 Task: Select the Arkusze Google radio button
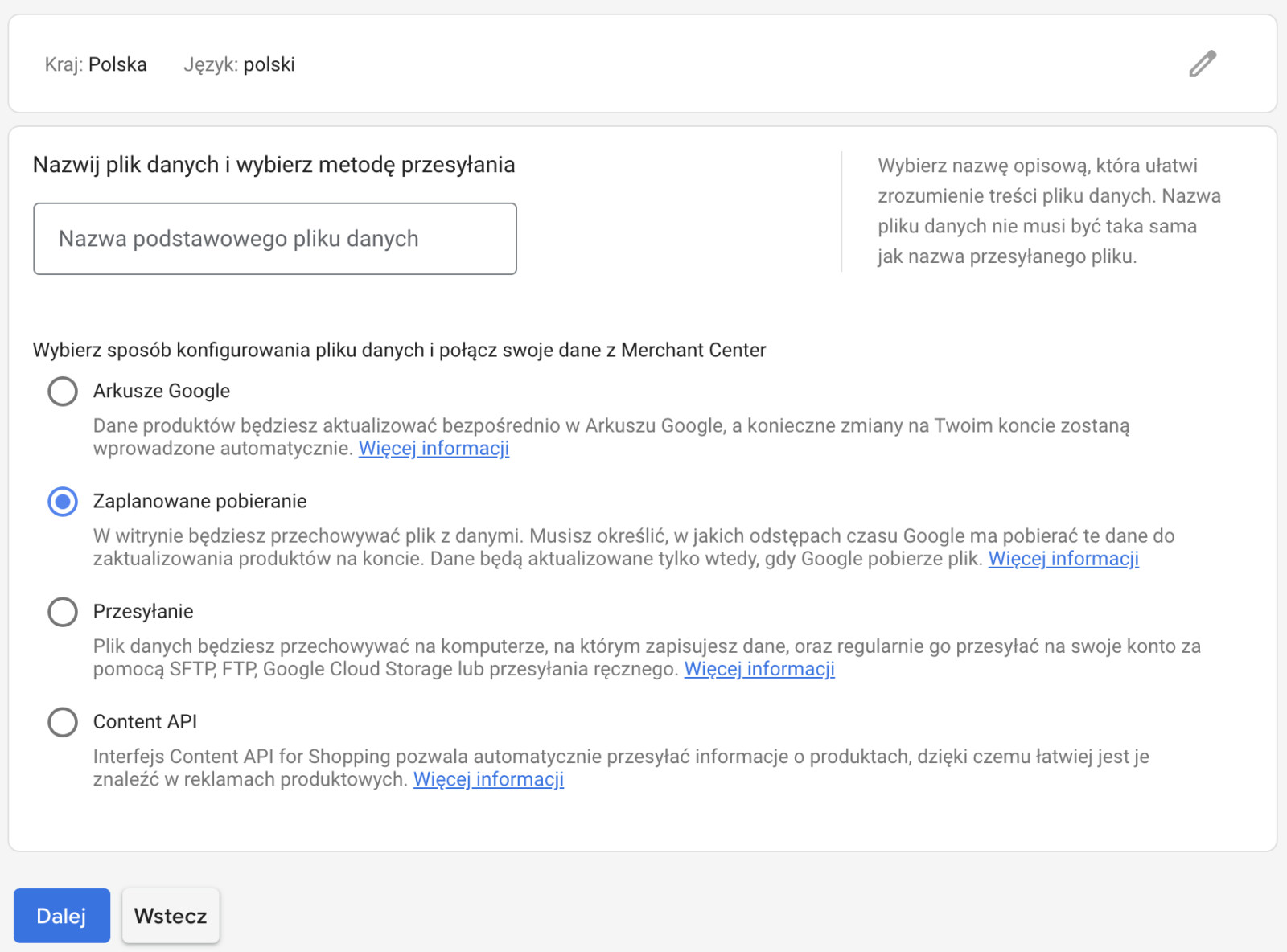click(x=63, y=392)
